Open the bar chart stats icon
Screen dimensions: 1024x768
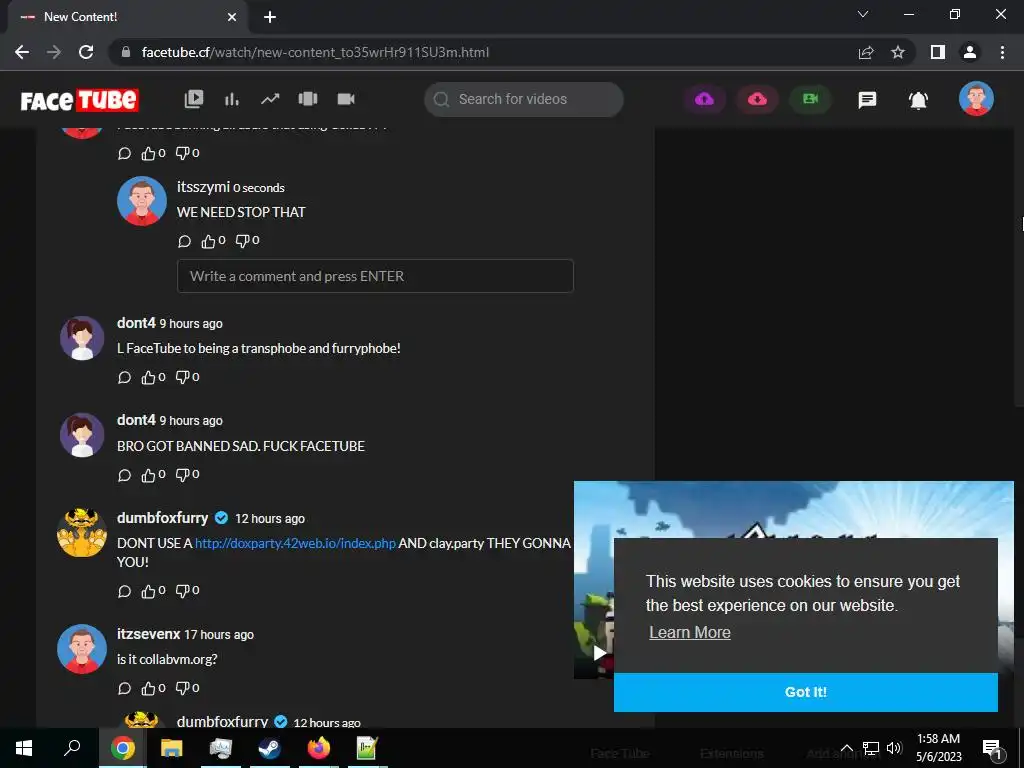[232, 99]
